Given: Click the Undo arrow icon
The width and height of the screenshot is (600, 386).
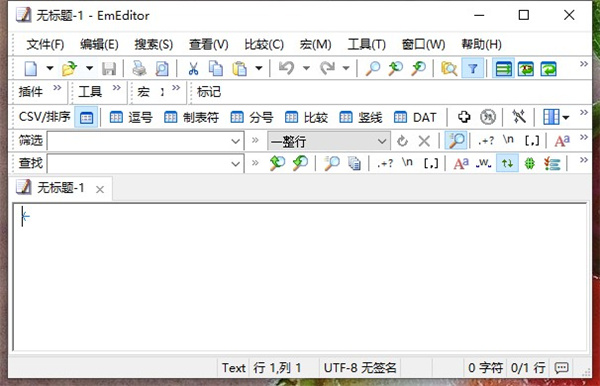Looking at the screenshot, I should pos(286,68).
